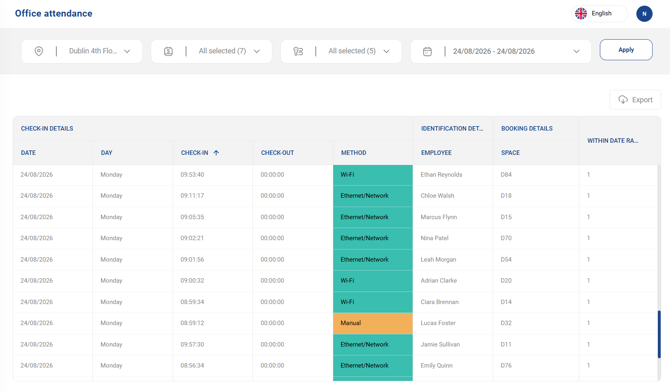
Task: Sort by the METHOD column header
Action: click(353, 153)
